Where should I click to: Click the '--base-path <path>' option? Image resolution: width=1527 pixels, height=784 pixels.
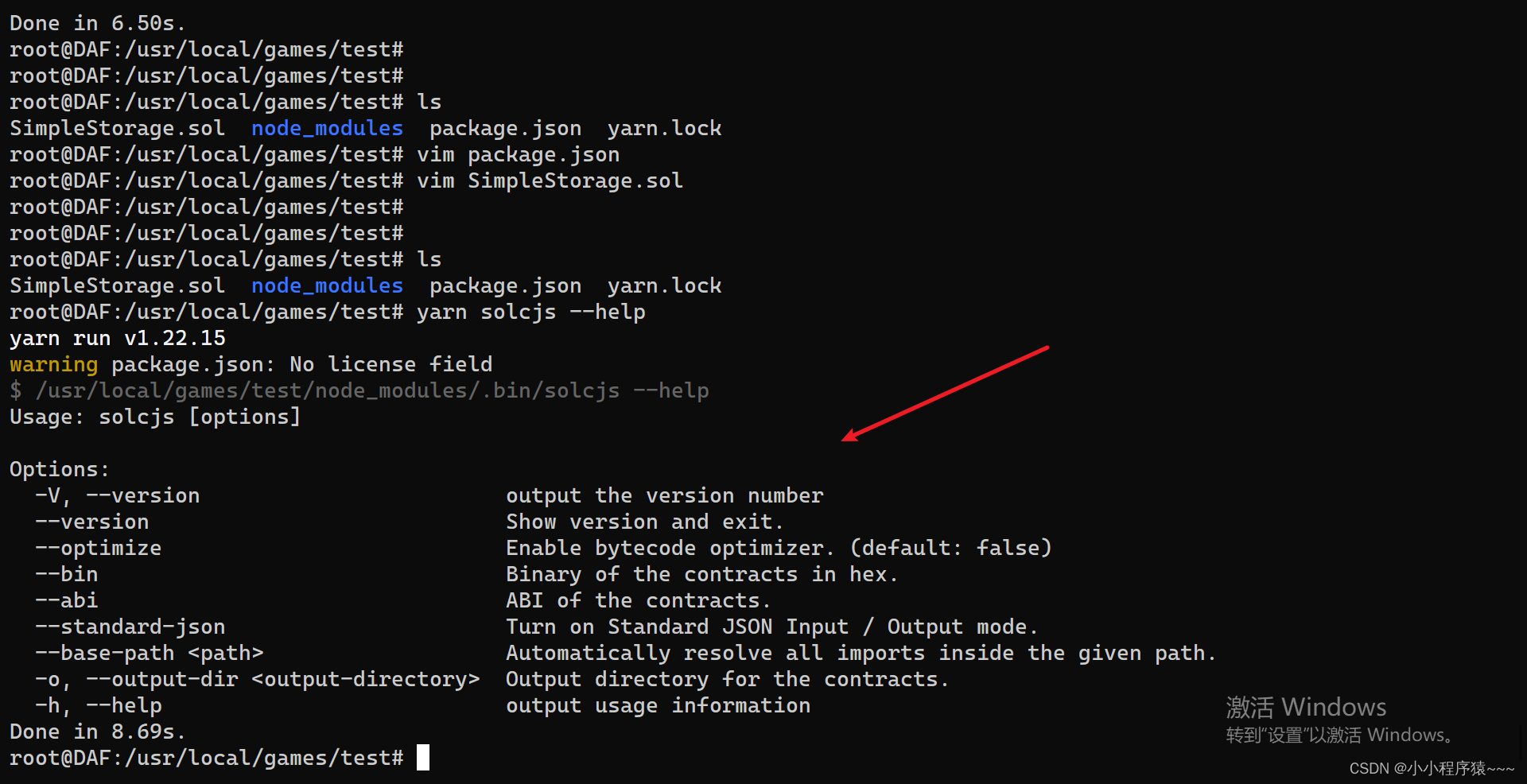click(149, 653)
